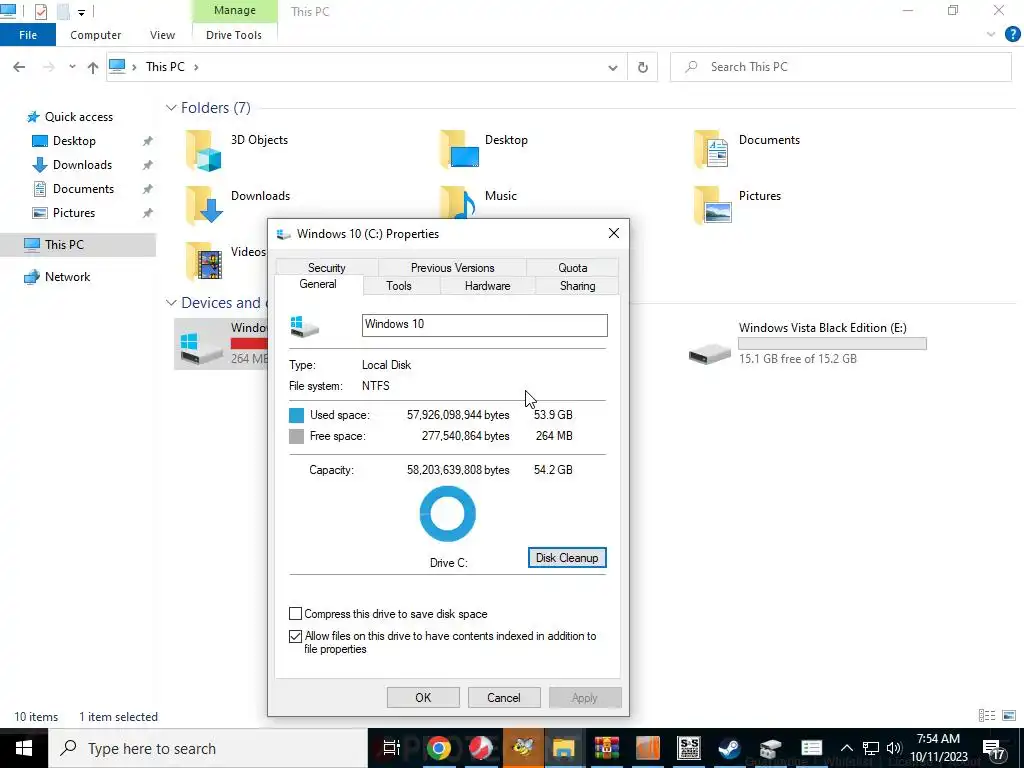Click the taskbar clock showing 7:54 AM
Viewport: 1024px width, 768px height.
pyautogui.click(x=938, y=748)
